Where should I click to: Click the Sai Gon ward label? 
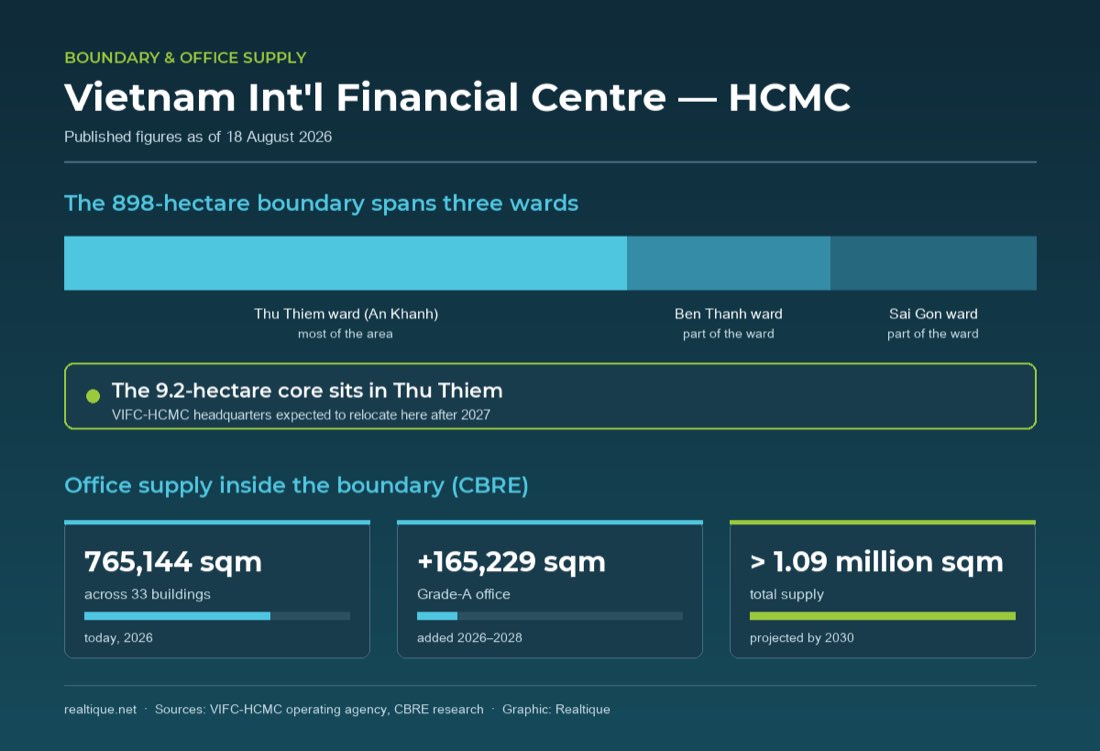933,313
